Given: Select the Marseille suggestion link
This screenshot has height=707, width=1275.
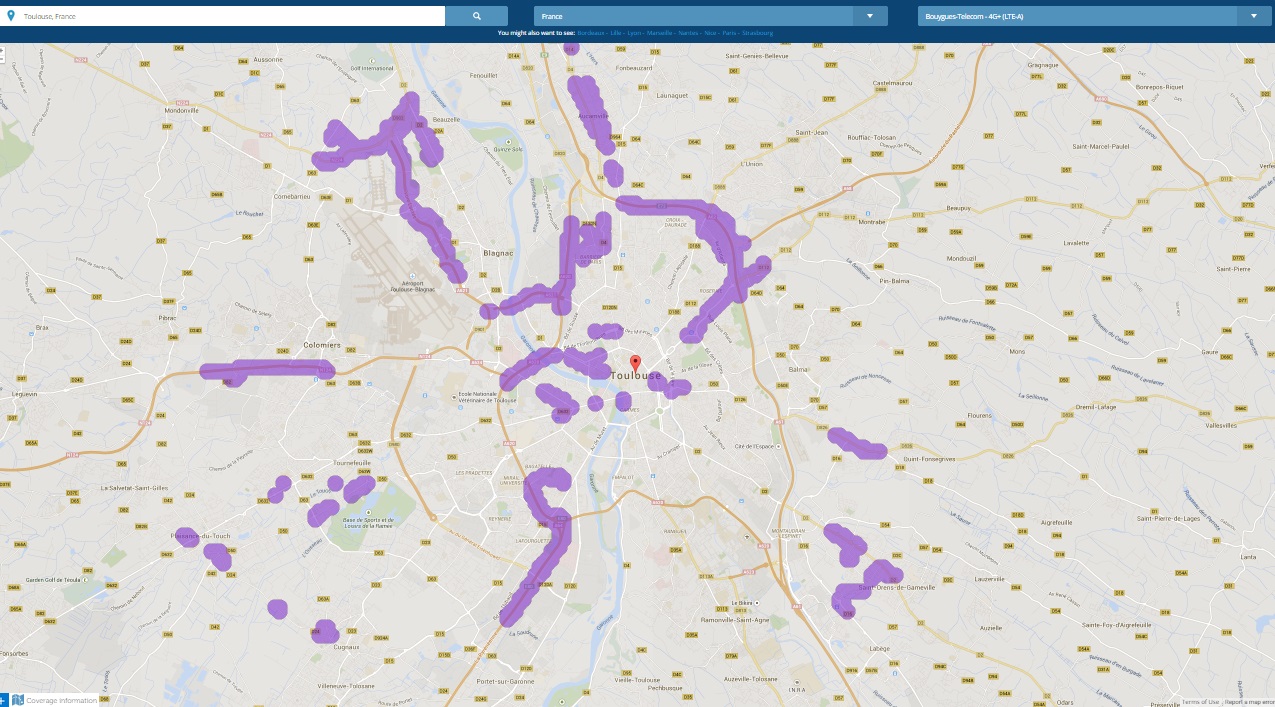Looking at the screenshot, I should tap(659, 33).
